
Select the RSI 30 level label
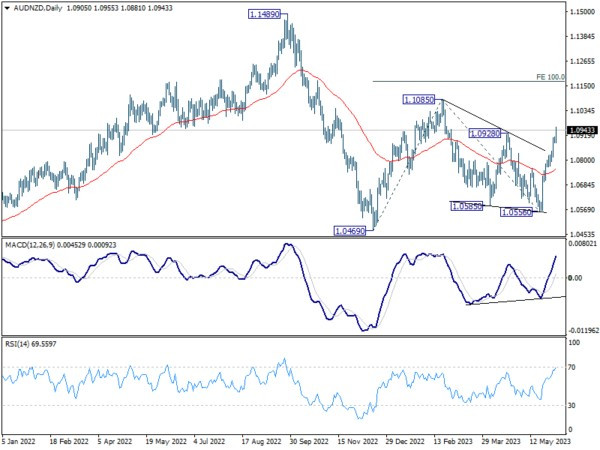pyautogui.click(x=572, y=405)
